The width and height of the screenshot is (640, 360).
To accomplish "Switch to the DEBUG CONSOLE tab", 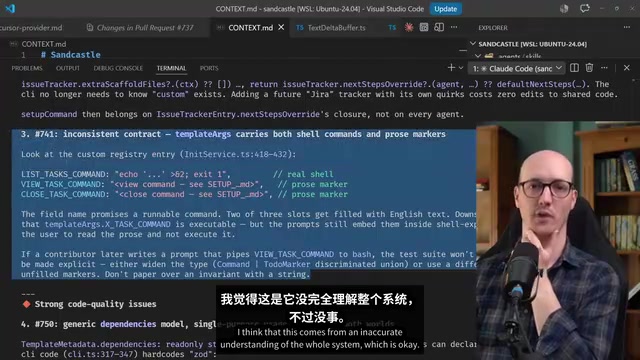I will tap(118, 68).
